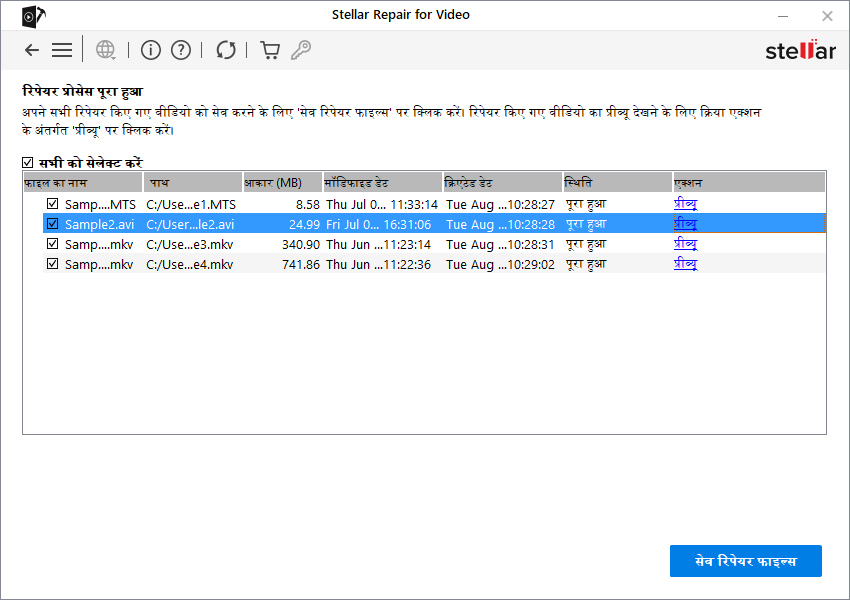Click the blue save repaired files button
Screen dimensions: 850x600
pos(745,561)
